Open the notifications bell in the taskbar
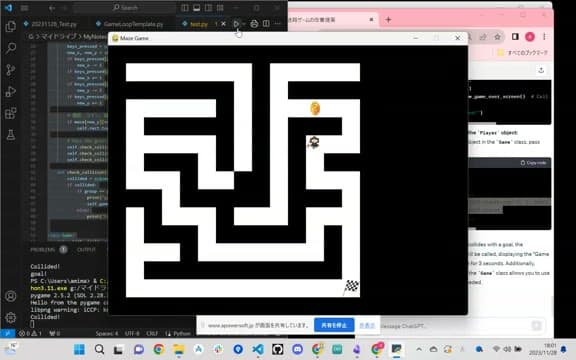This screenshot has height=360, width=576. [564, 349]
